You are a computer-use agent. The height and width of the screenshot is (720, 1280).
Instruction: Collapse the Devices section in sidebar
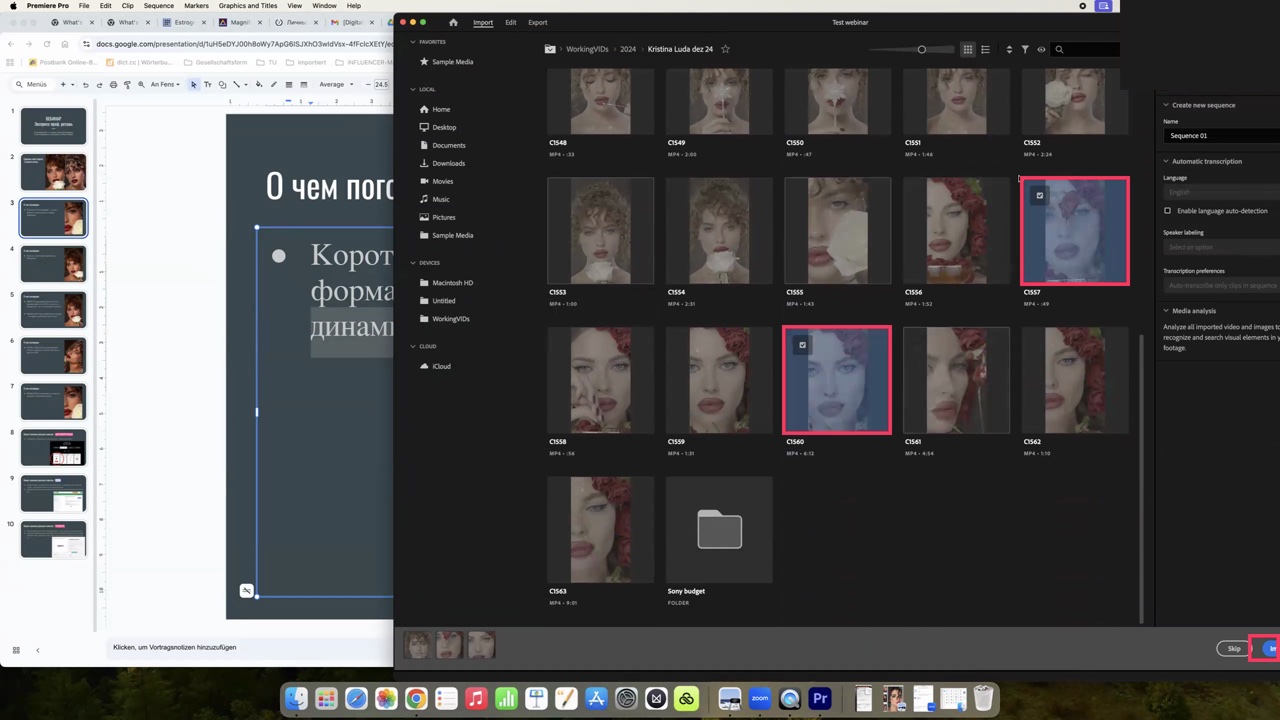[x=413, y=263]
